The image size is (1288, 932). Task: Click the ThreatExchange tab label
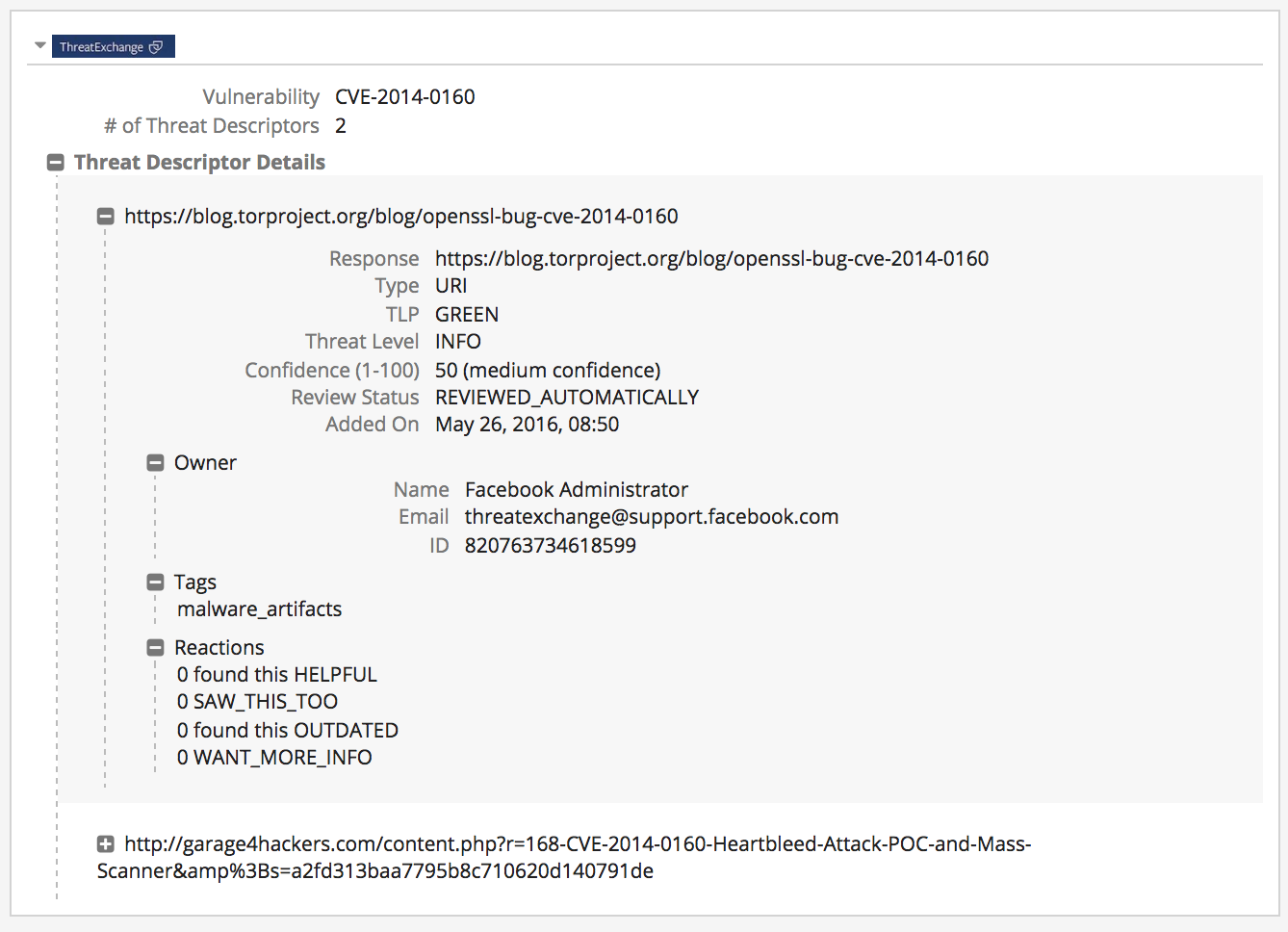(101, 47)
